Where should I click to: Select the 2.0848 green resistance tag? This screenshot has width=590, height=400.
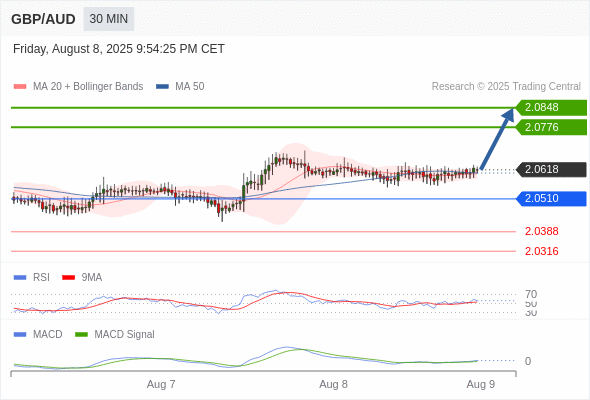click(x=551, y=108)
